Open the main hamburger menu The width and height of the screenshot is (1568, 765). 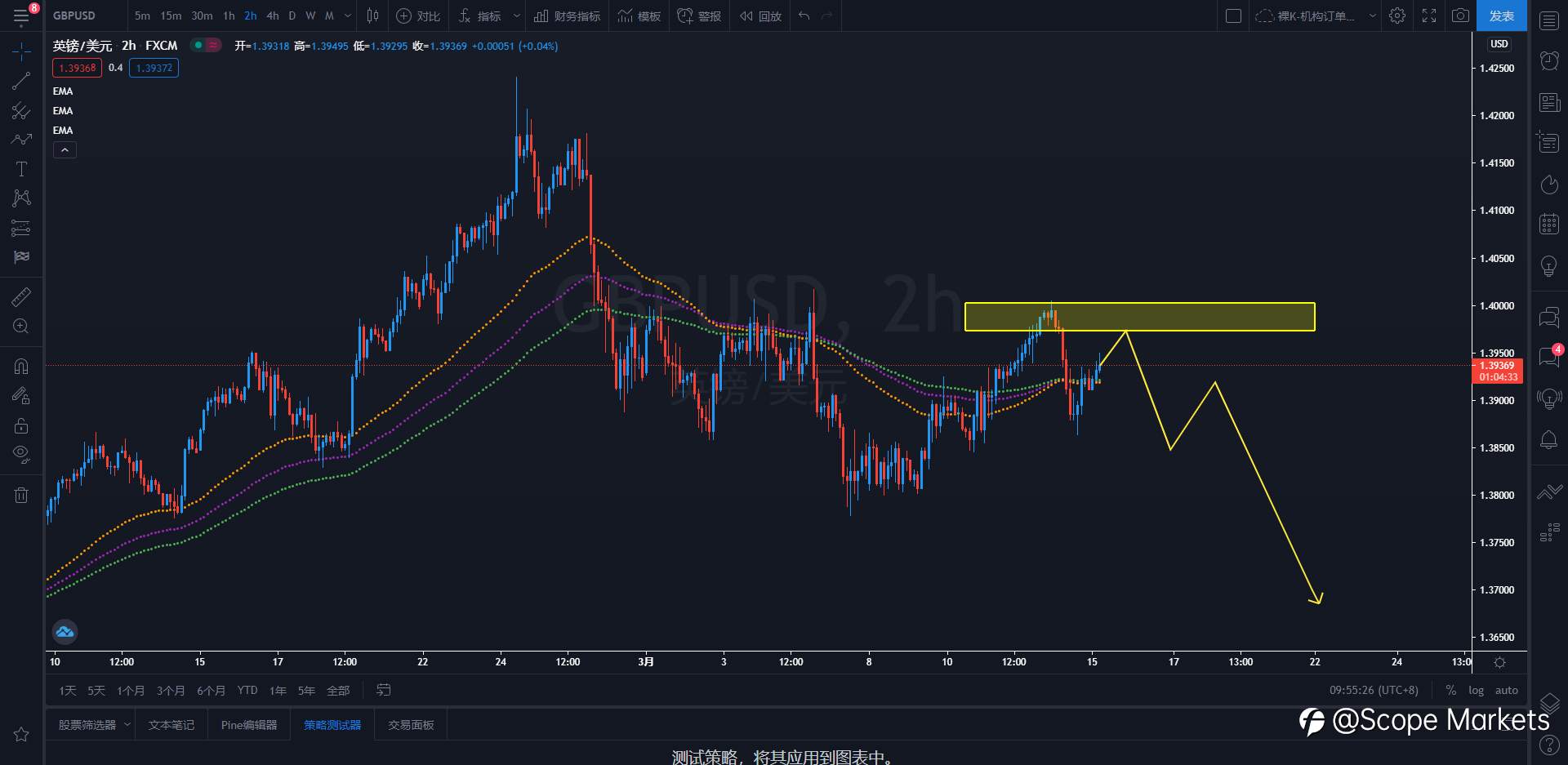click(x=22, y=16)
